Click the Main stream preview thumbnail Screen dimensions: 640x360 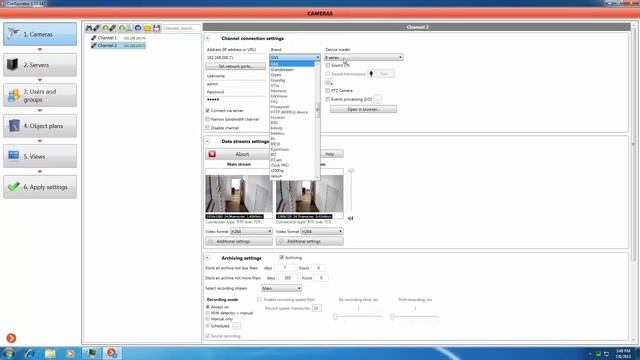tap(239, 194)
